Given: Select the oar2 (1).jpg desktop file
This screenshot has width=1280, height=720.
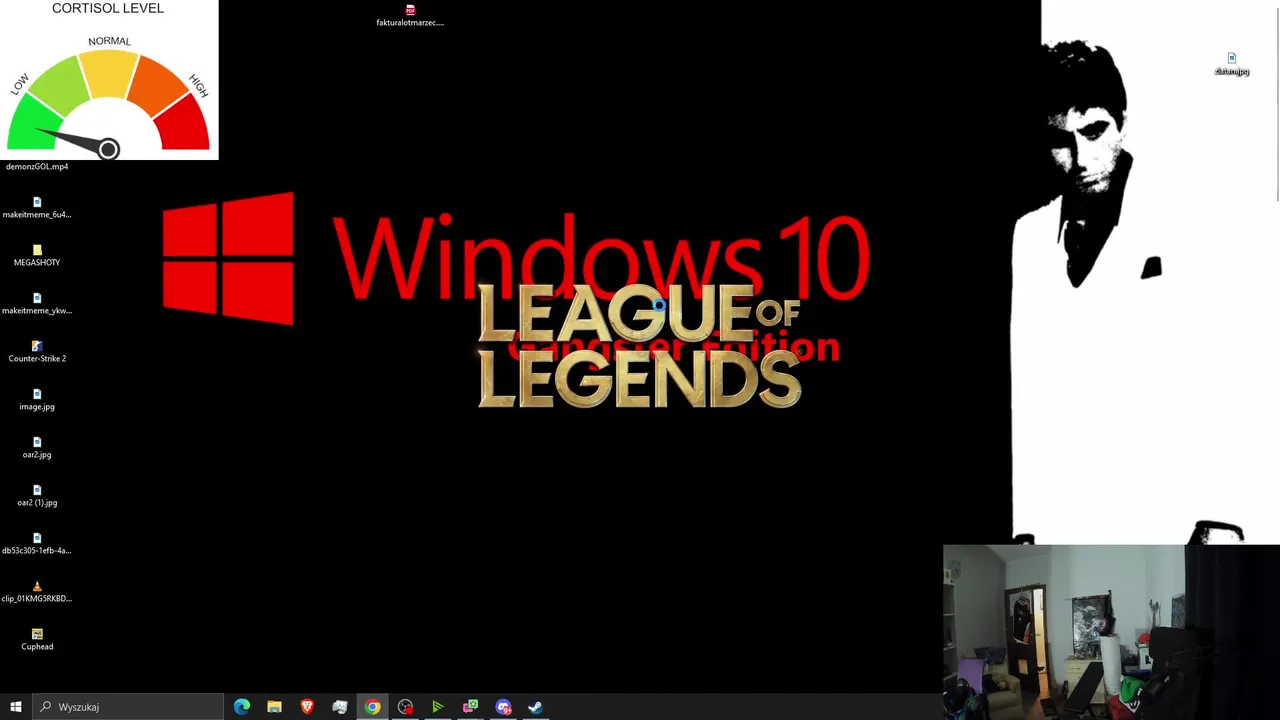Looking at the screenshot, I should 37,496.
